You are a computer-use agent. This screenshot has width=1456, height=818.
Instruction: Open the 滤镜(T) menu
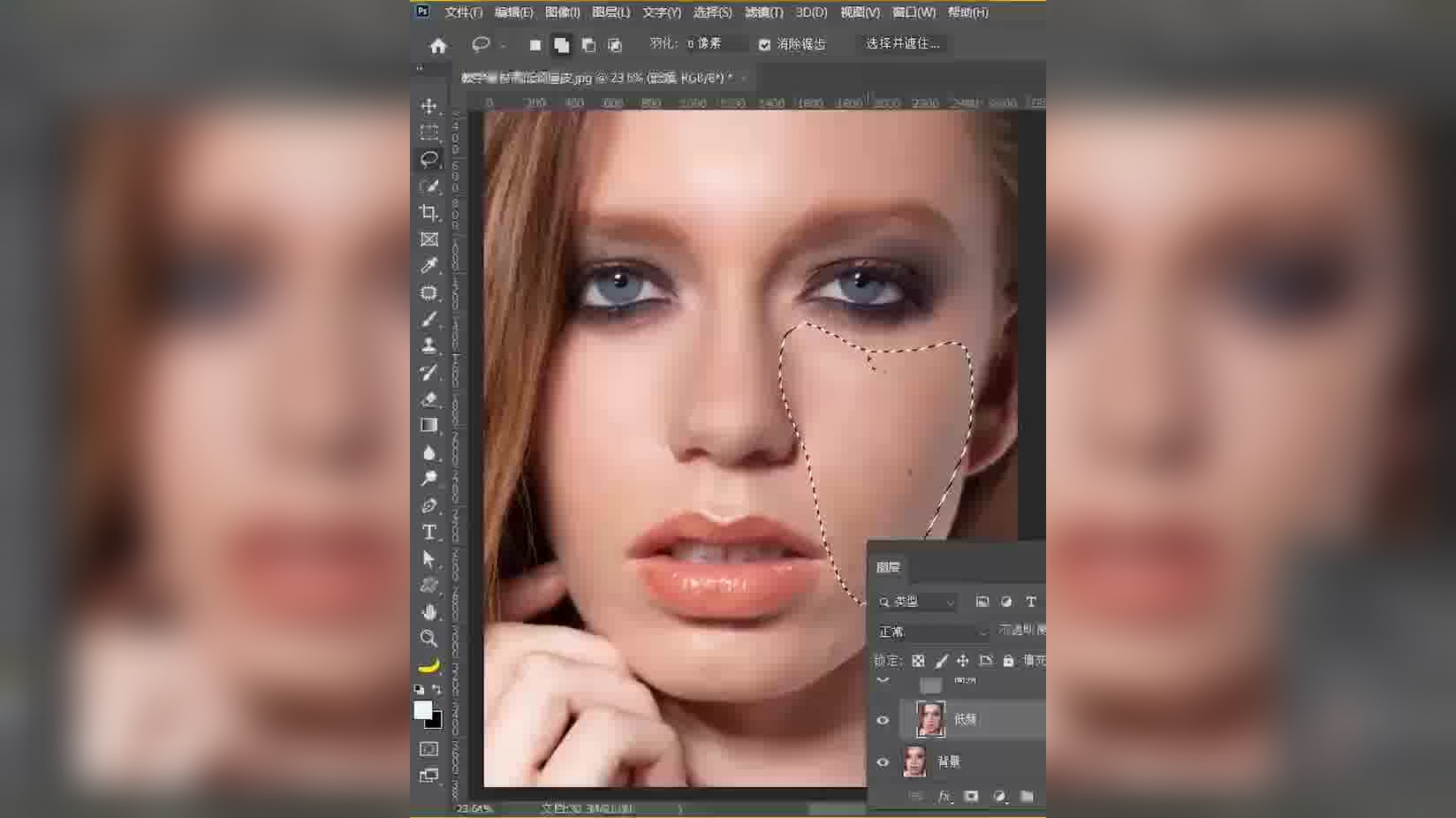764,12
